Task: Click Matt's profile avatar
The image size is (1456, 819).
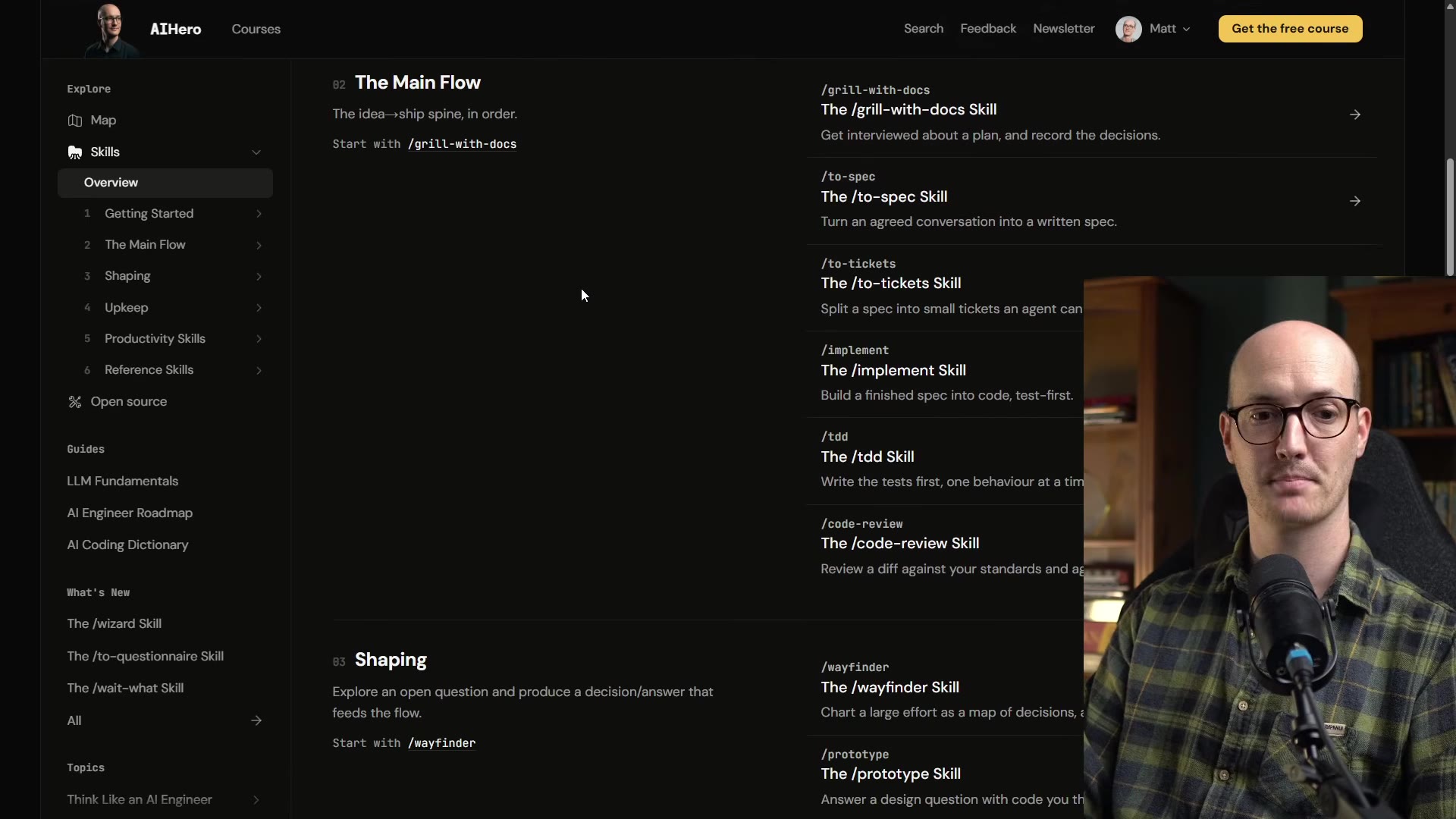Action: 1128,29
